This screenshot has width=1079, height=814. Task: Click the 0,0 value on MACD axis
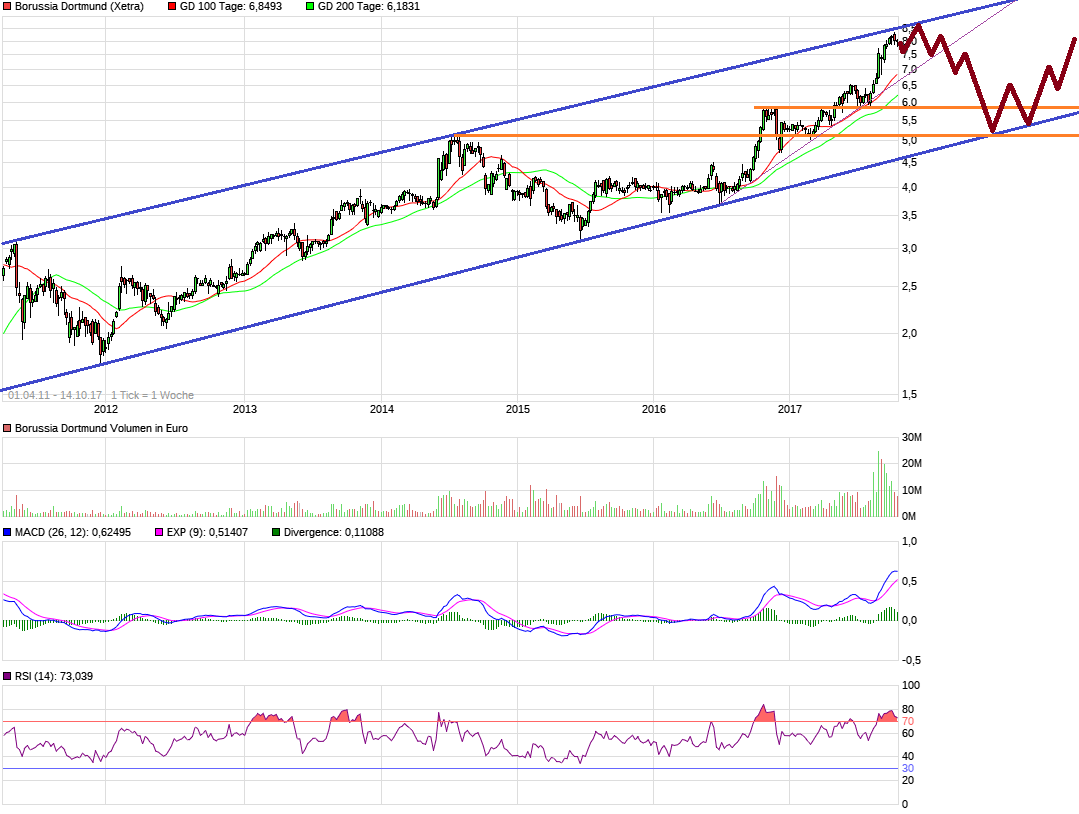(909, 620)
